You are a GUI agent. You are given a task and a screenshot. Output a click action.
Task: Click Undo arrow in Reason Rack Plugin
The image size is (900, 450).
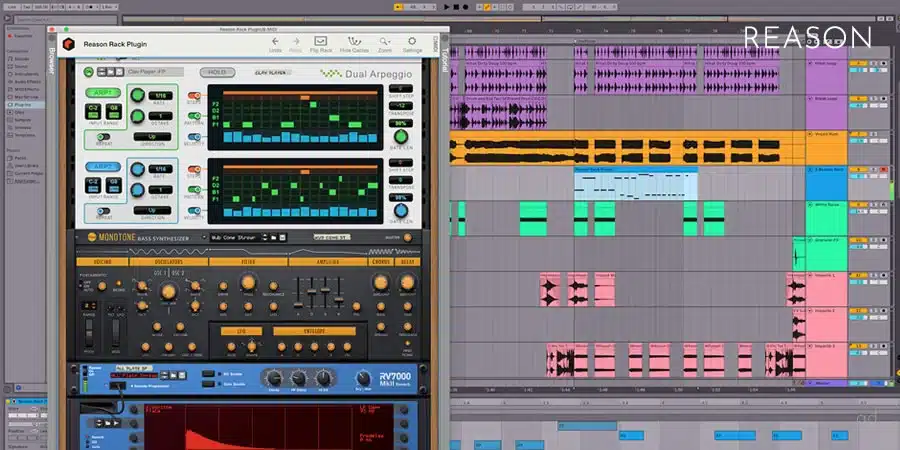pyautogui.click(x=275, y=41)
